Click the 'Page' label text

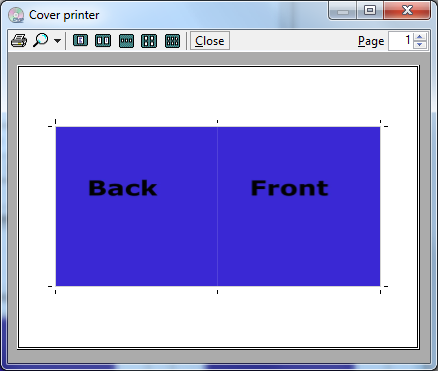371,41
